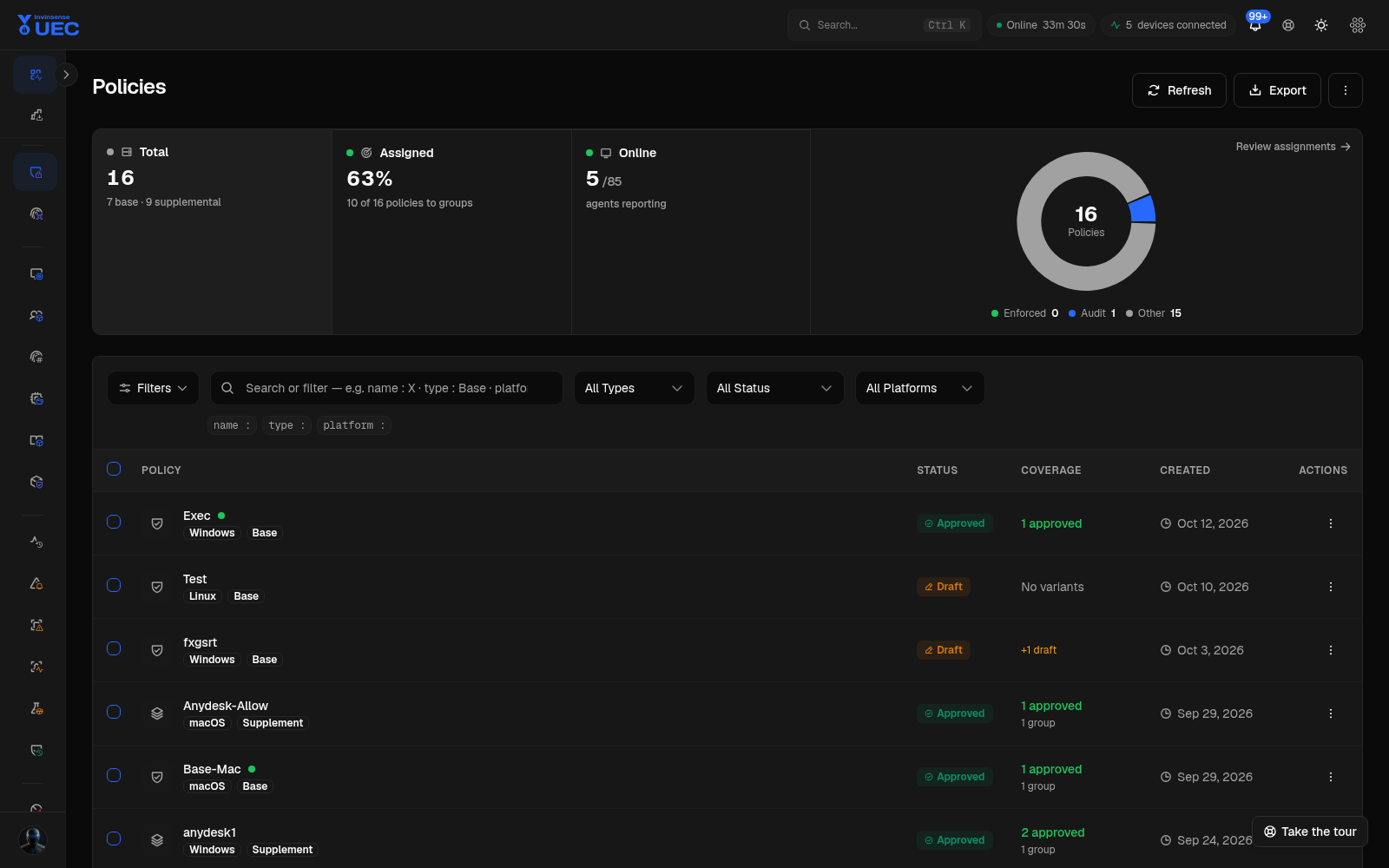This screenshot has height=868, width=1389.
Task: Click the layers icon of Anydesk-Allow row
Action: click(157, 713)
